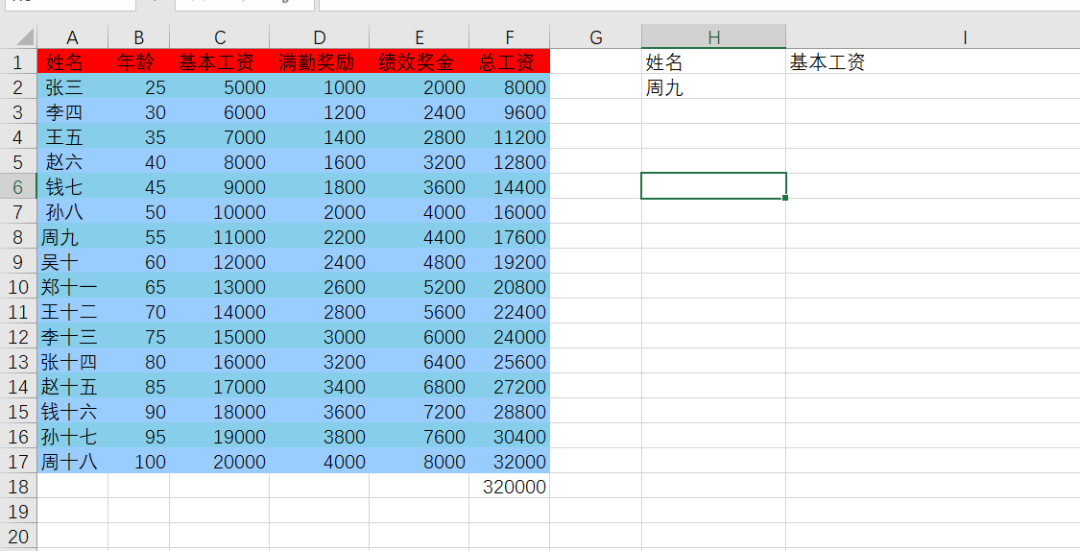Click red header cell 绩效奖金
The image size is (1080, 551).
pyautogui.click(x=419, y=62)
